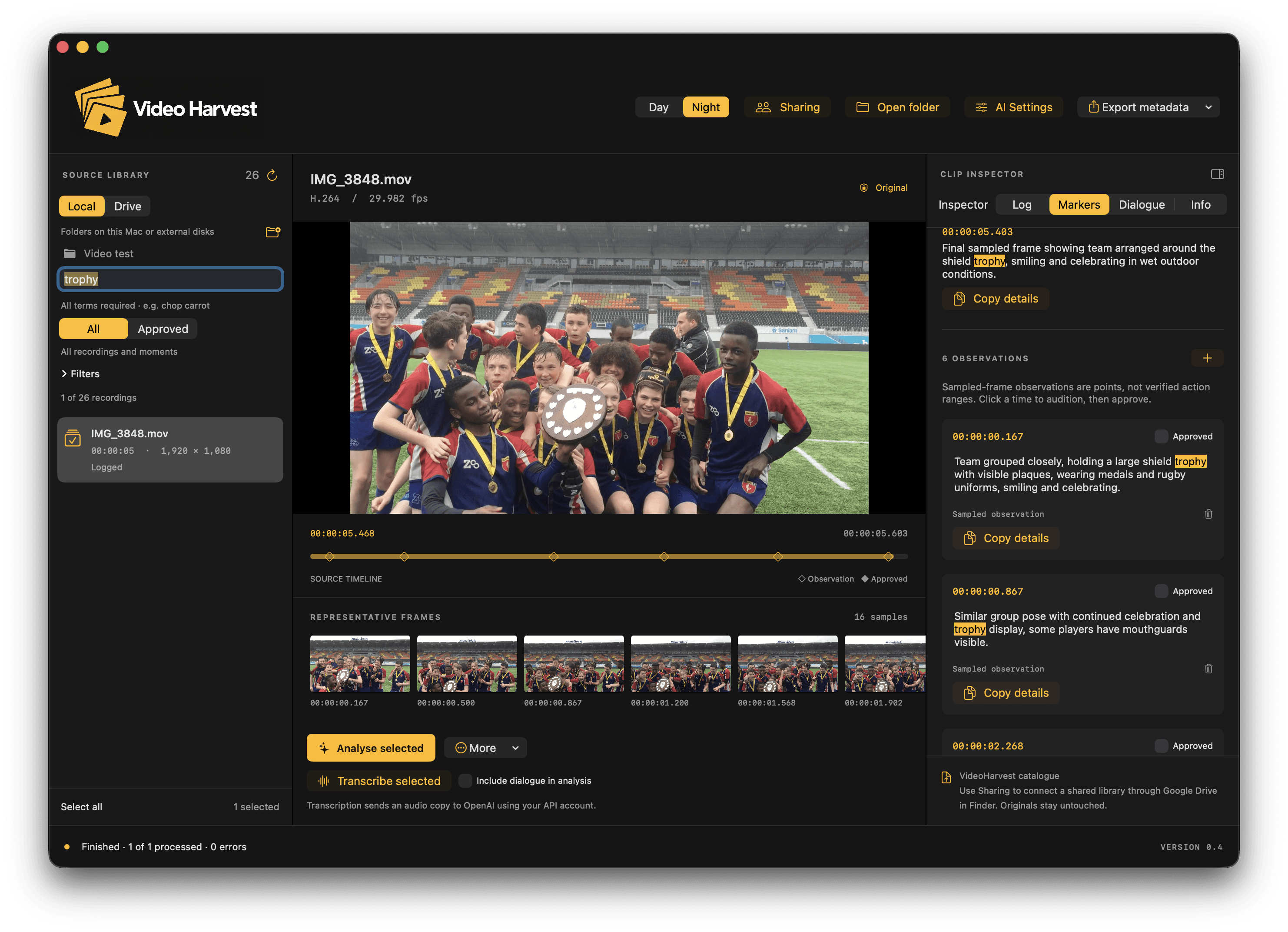Switch to Day mode

click(x=658, y=107)
